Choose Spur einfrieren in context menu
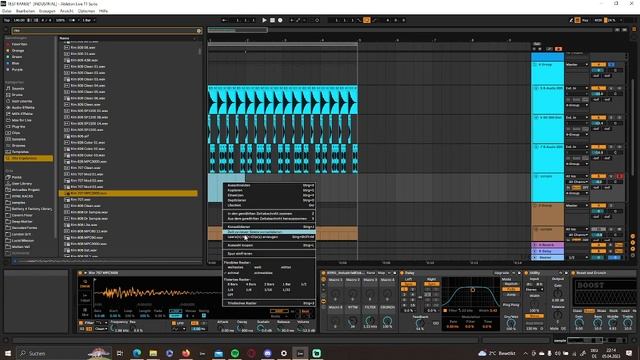 [x=269, y=253]
